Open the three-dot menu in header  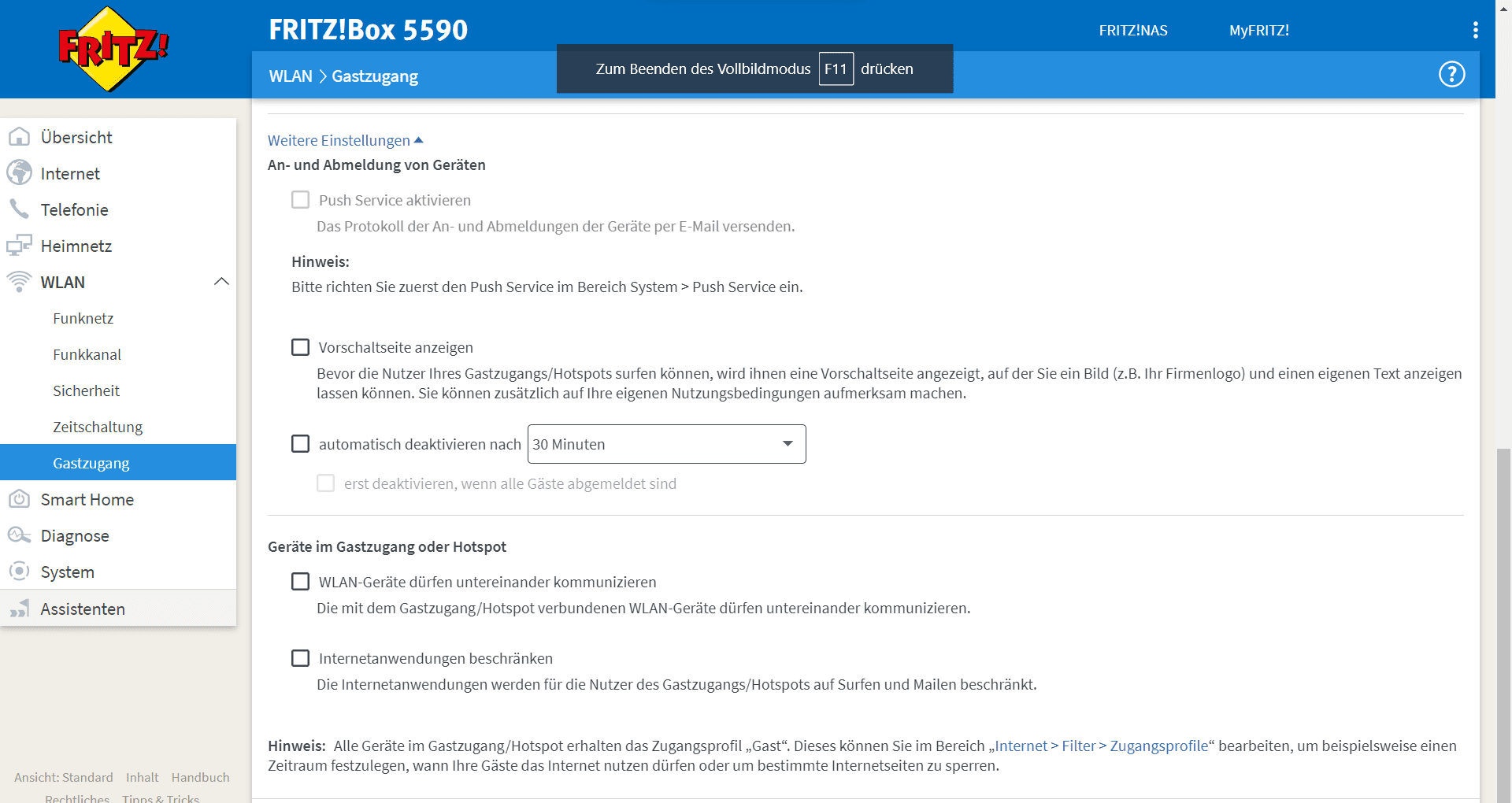click(1475, 30)
